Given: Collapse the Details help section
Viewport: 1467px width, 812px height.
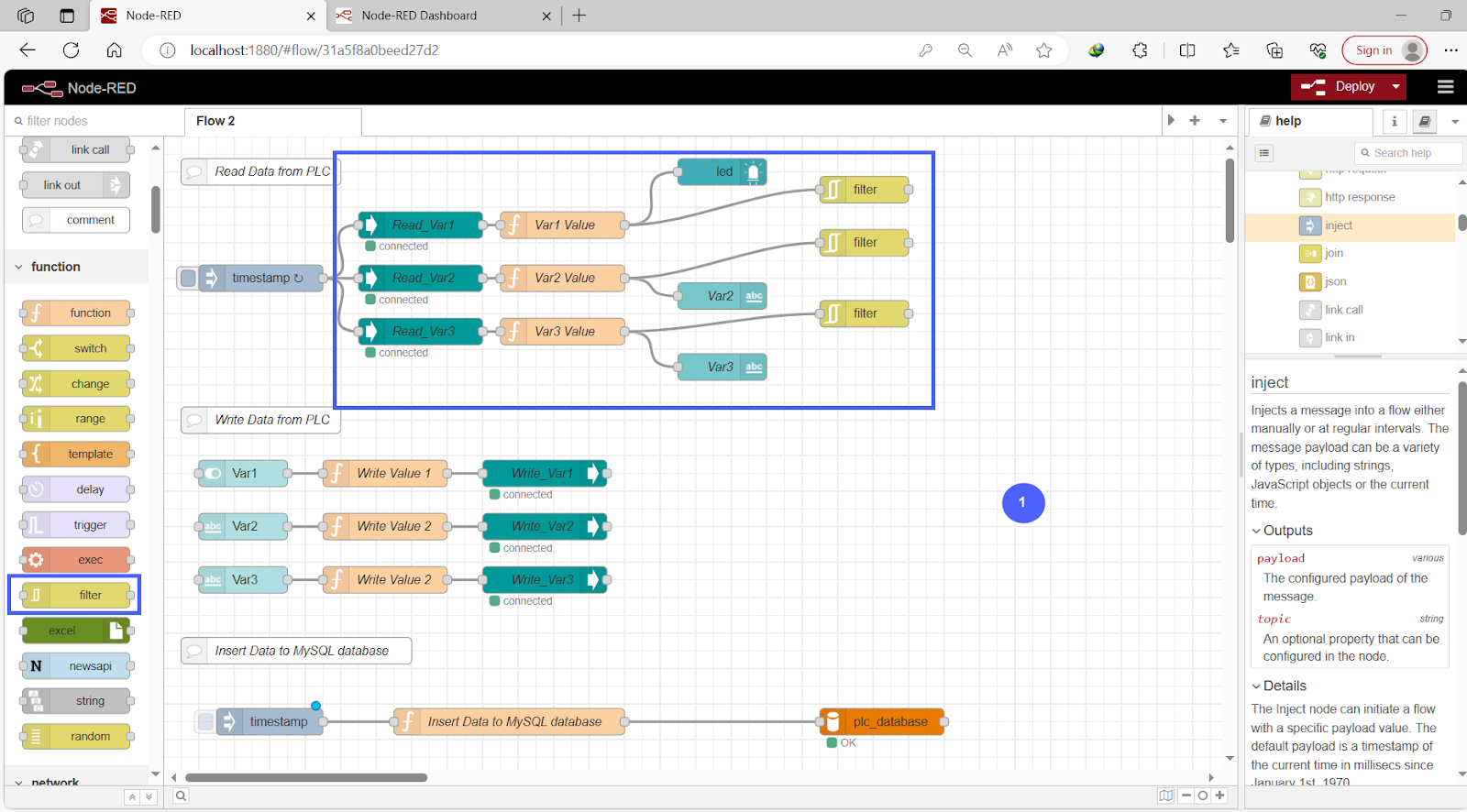Looking at the screenshot, I should coord(1279,686).
